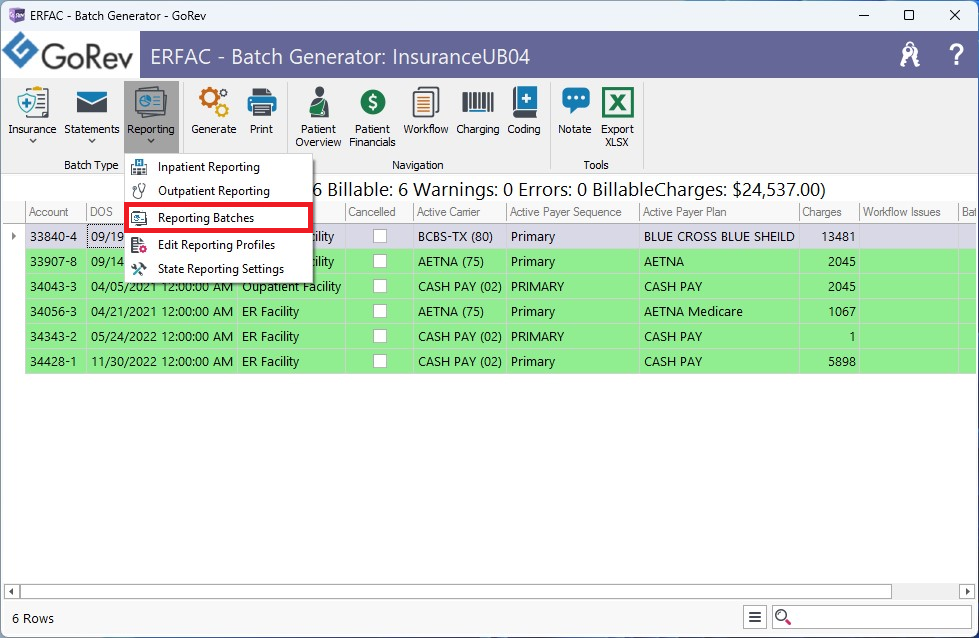
Task: Select Outpatient Reporting menu item
Action: pyautogui.click(x=219, y=191)
